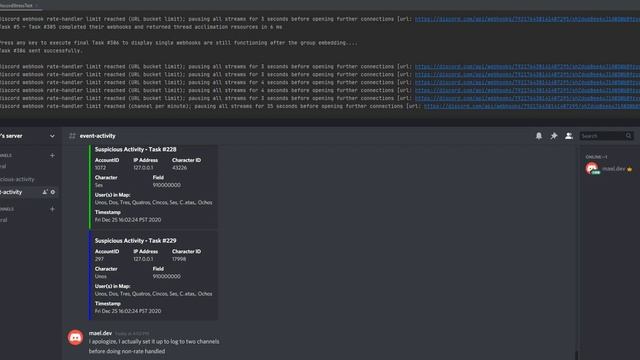
Task: Click AccountID value 1072
Action: click(x=100, y=168)
